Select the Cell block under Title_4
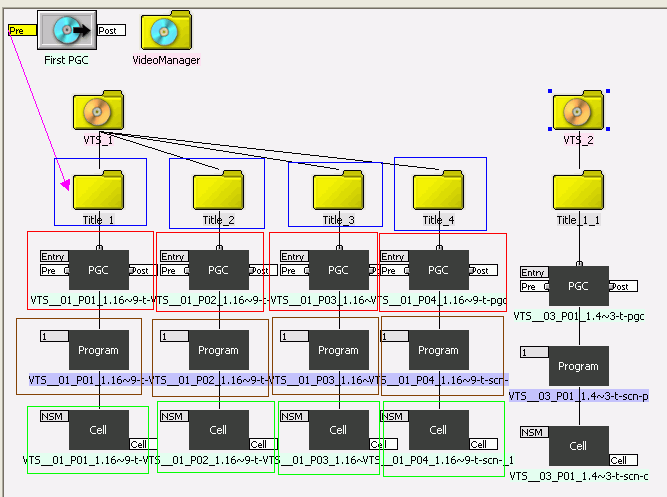The height and width of the screenshot is (497, 667). point(439,430)
